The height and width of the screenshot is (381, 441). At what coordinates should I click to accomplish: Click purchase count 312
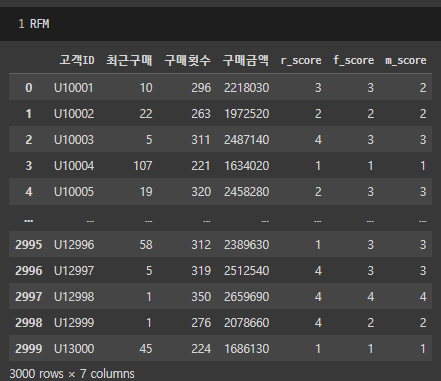(201, 245)
